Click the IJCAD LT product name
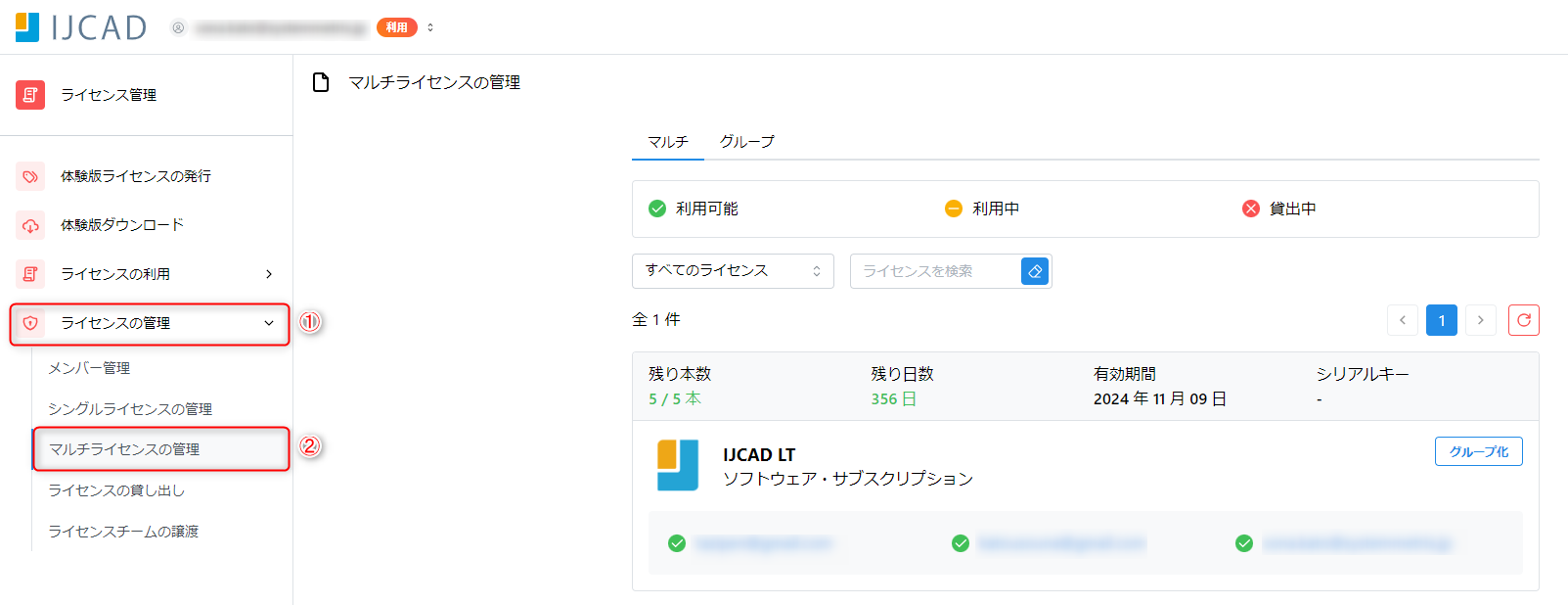The image size is (1568, 605). point(759,455)
